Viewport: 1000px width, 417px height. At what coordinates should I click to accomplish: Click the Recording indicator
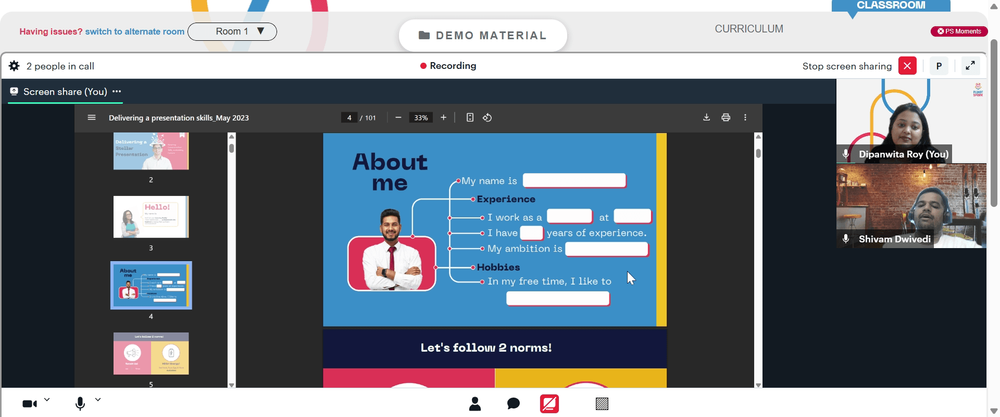[x=448, y=66]
